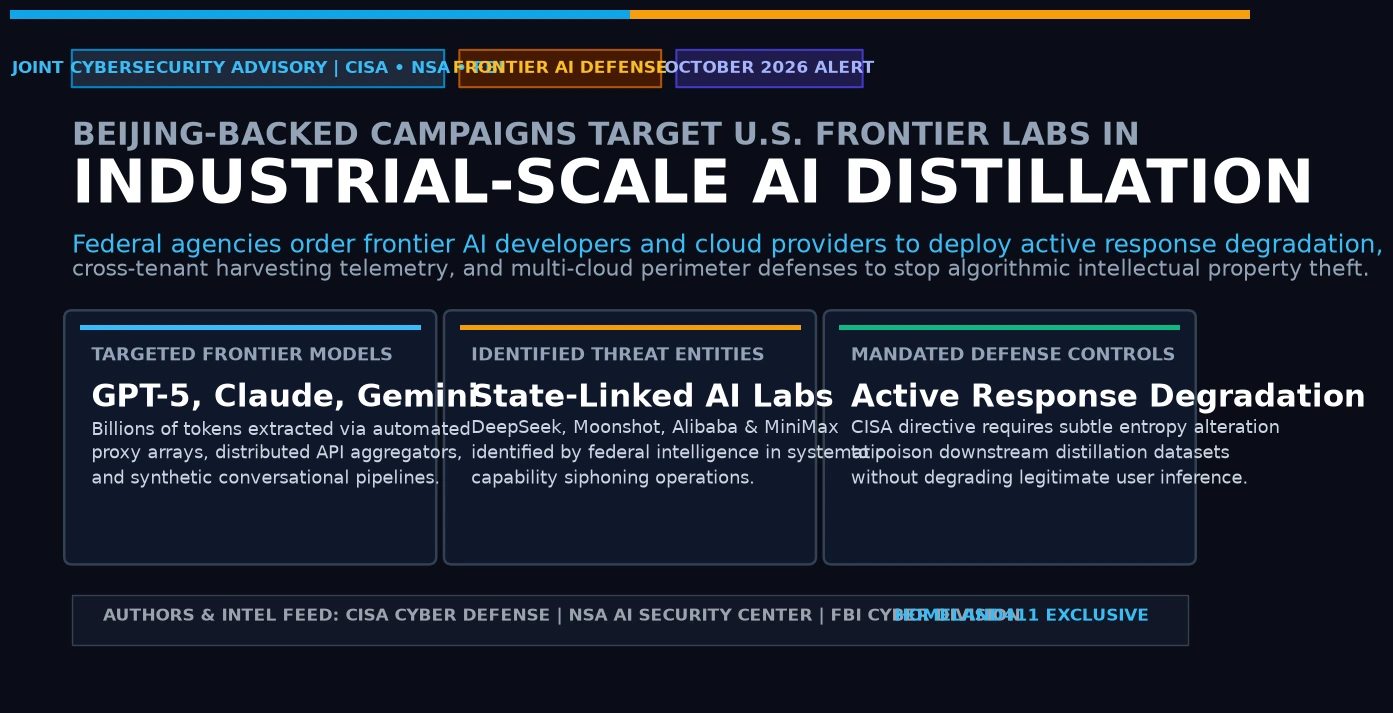The image size is (1393, 713).
Task: Select the Frontier AI Defense badge
Action: pos(560,68)
